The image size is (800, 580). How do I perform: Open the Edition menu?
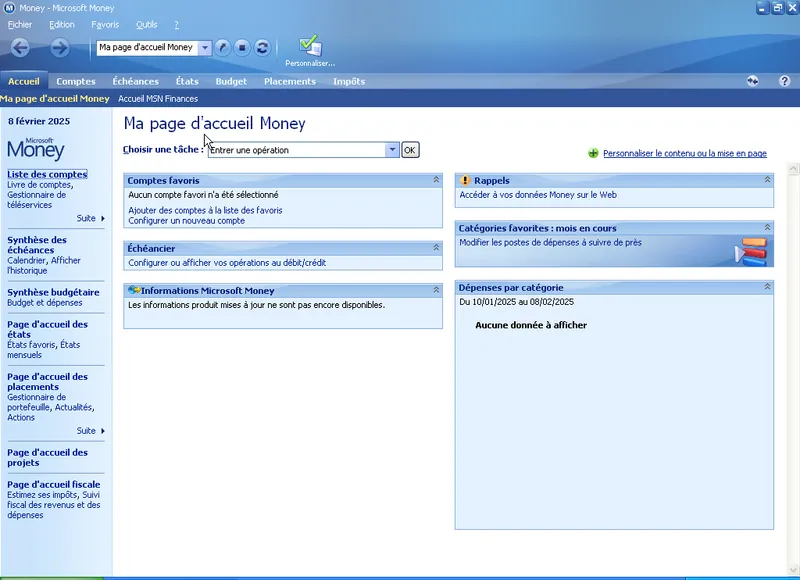(x=62, y=24)
